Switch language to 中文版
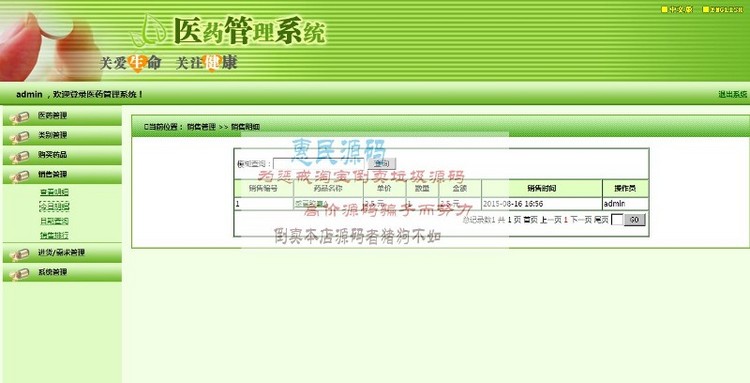Image resolution: width=750 pixels, height=383 pixels. tap(677, 10)
